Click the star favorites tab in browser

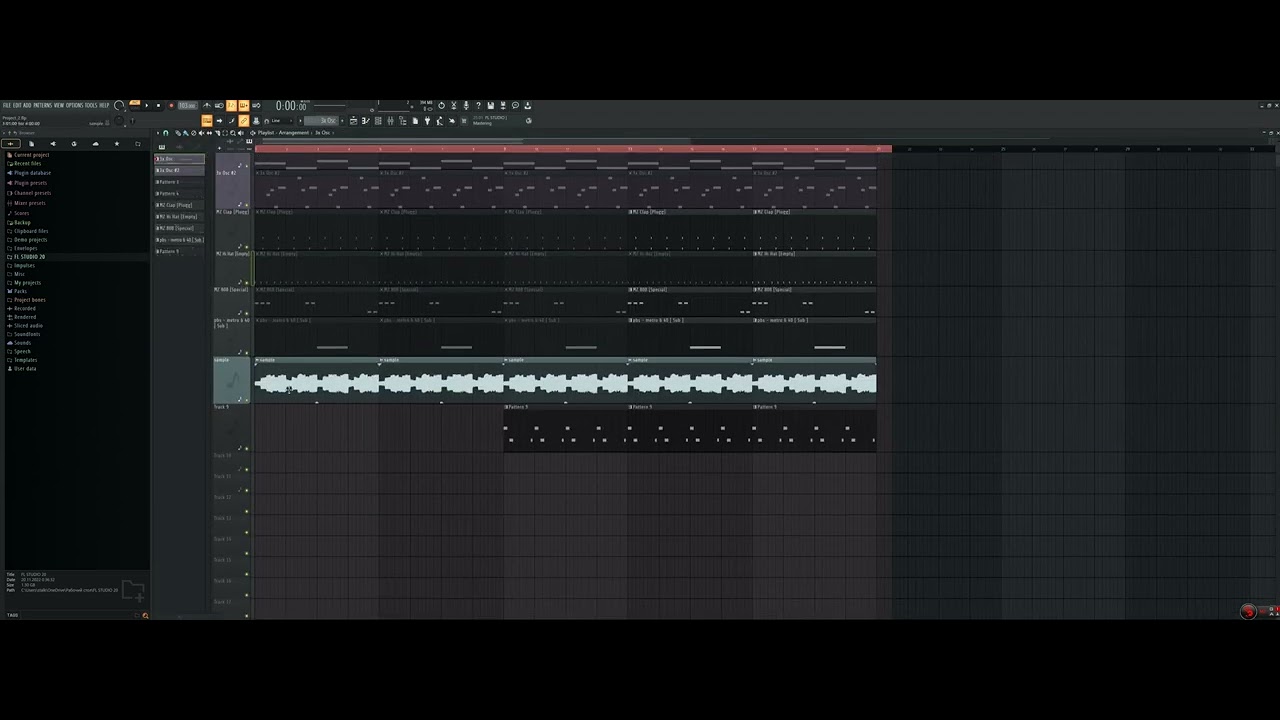[x=117, y=144]
